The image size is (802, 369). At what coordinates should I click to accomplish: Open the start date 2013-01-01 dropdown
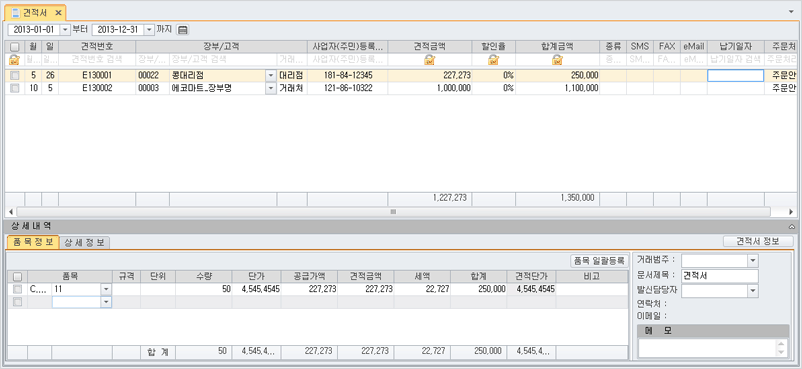click(64, 30)
